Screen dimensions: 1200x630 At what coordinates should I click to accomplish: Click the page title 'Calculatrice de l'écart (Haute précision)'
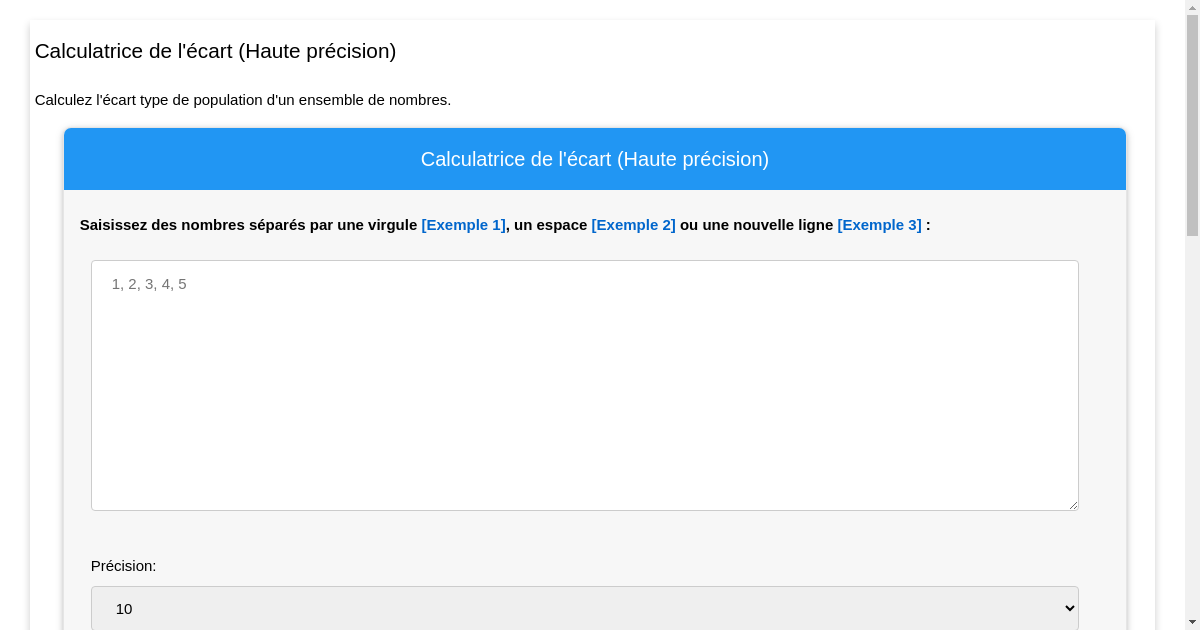coord(215,51)
